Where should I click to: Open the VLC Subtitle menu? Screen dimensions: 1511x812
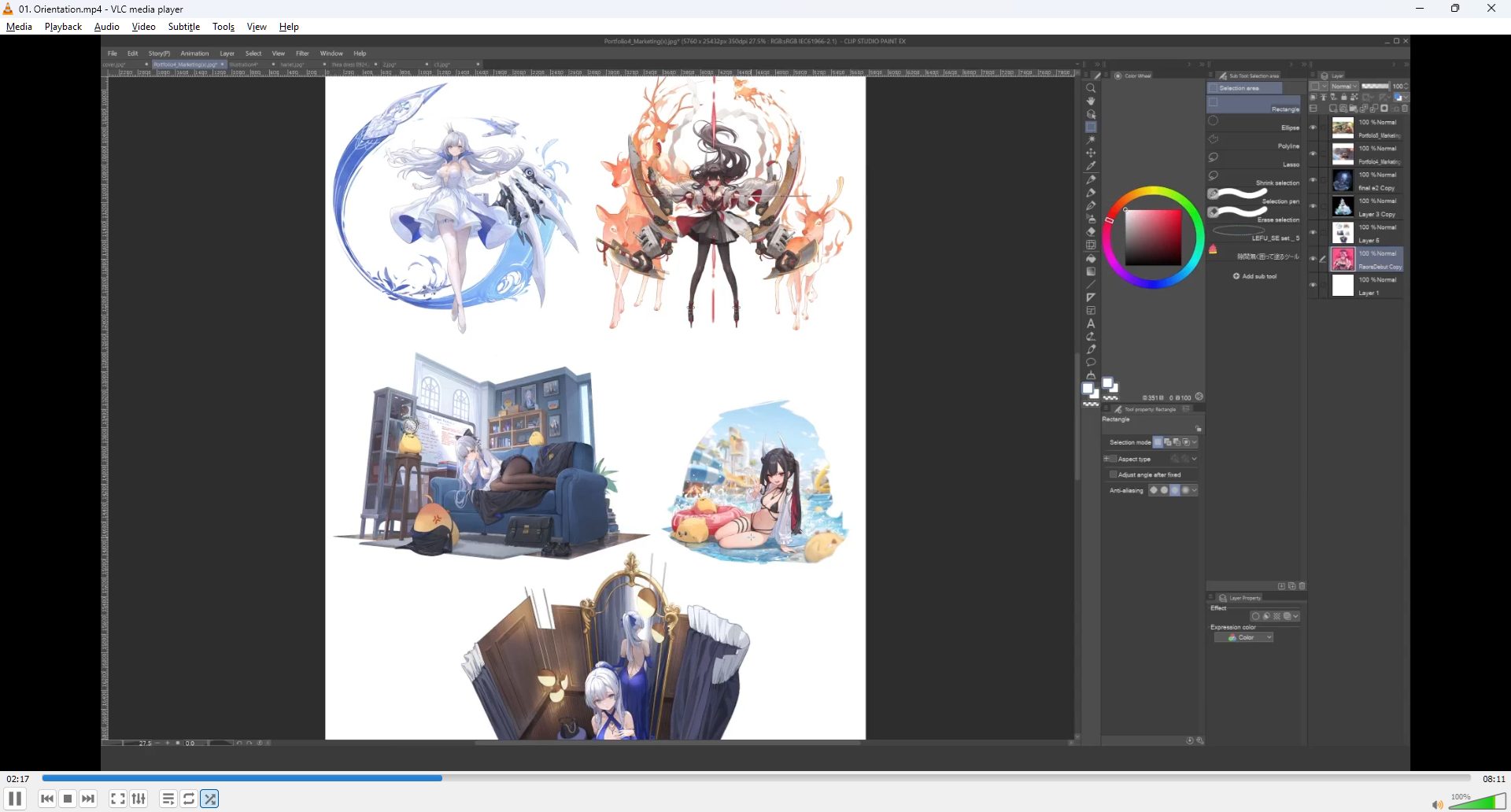(184, 27)
